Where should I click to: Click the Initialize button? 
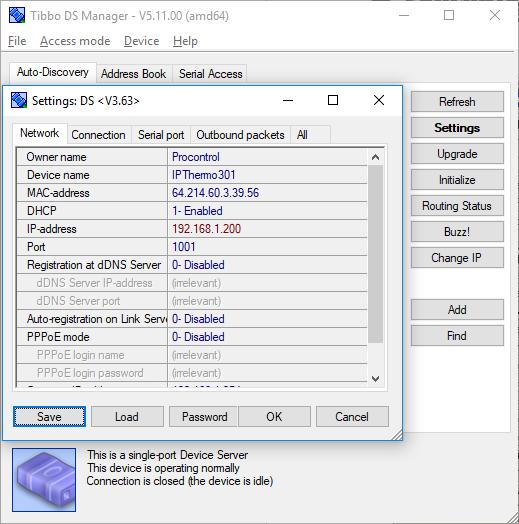(457, 180)
